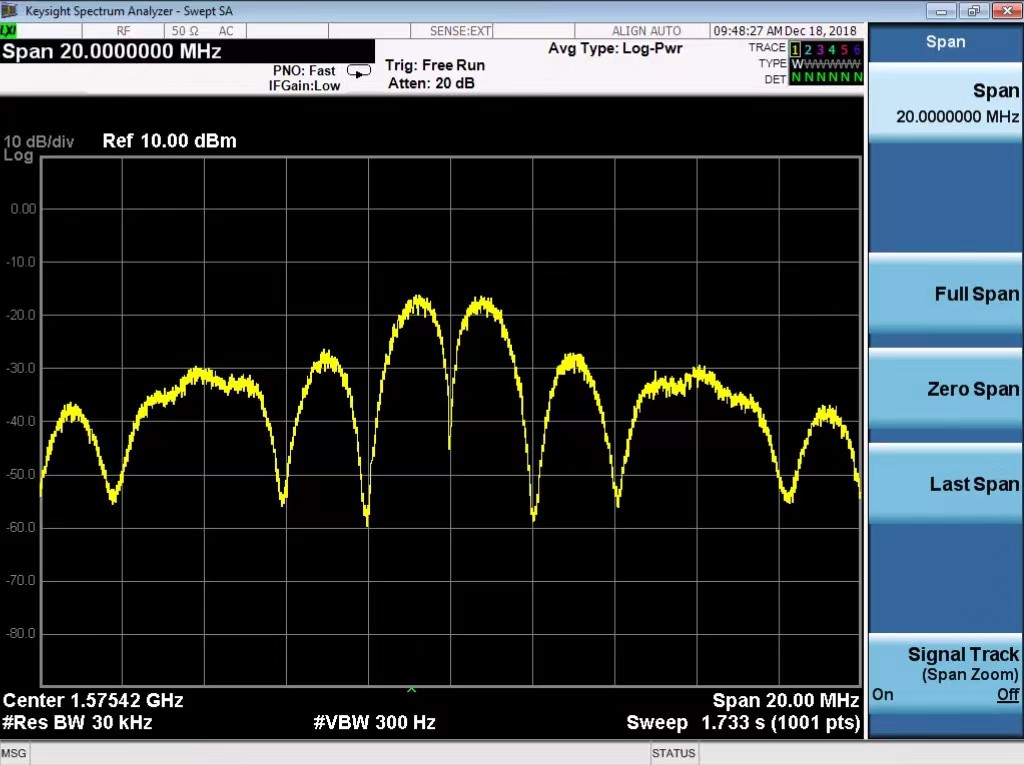The height and width of the screenshot is (765, 1024).
Task: Toggle Signal Track Span Zoom on/off
Action: pyautogui.click(x=945, y=674)
